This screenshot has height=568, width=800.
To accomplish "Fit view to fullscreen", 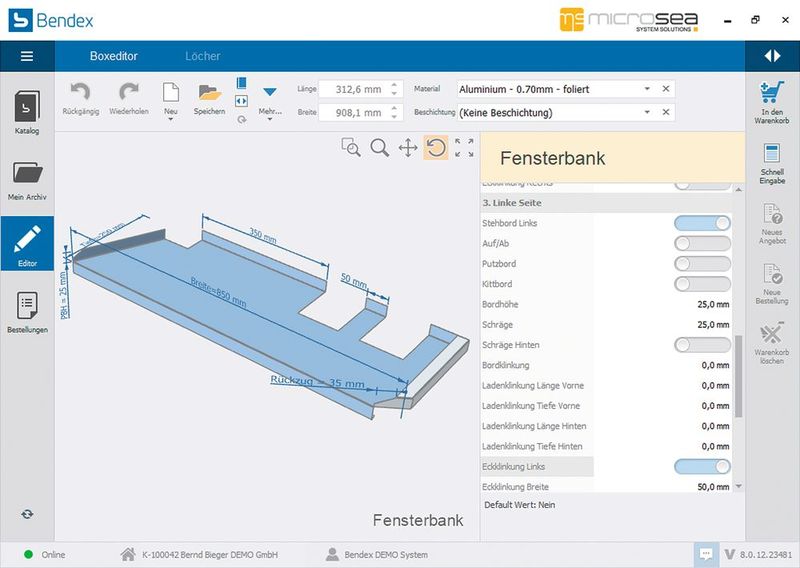I will [464, 147].
